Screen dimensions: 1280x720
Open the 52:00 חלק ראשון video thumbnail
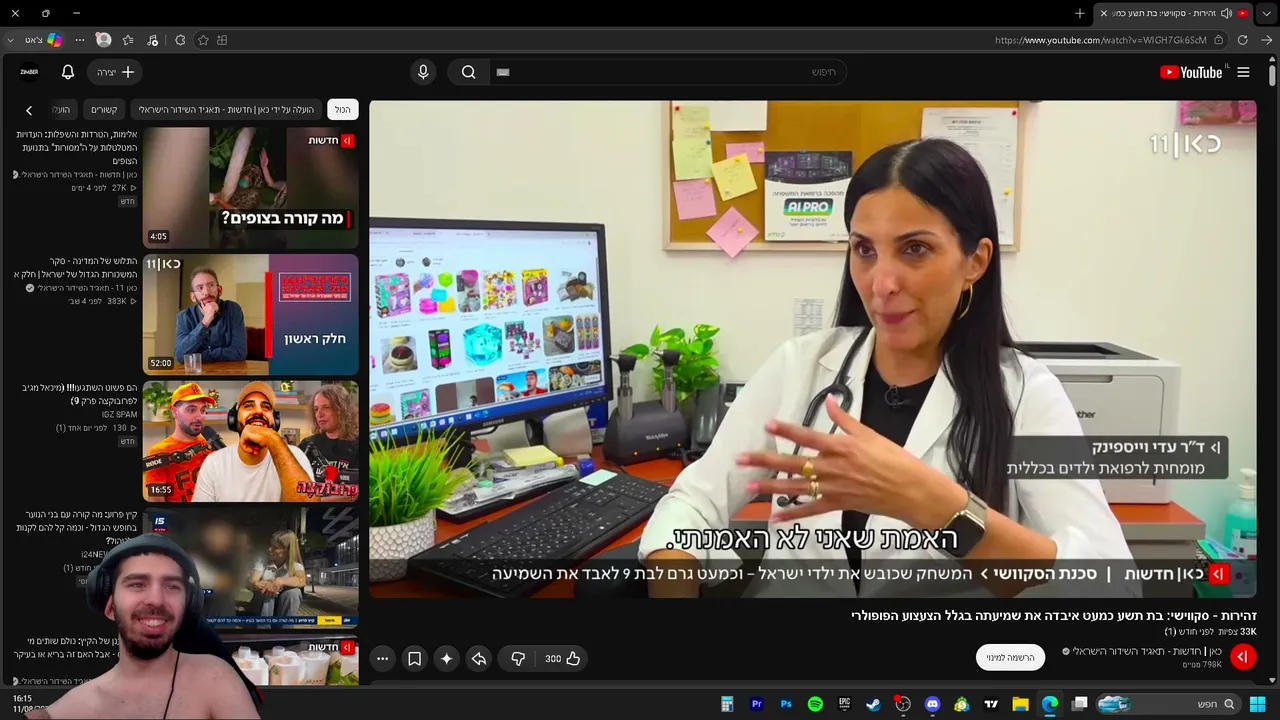tap(250, 314)
